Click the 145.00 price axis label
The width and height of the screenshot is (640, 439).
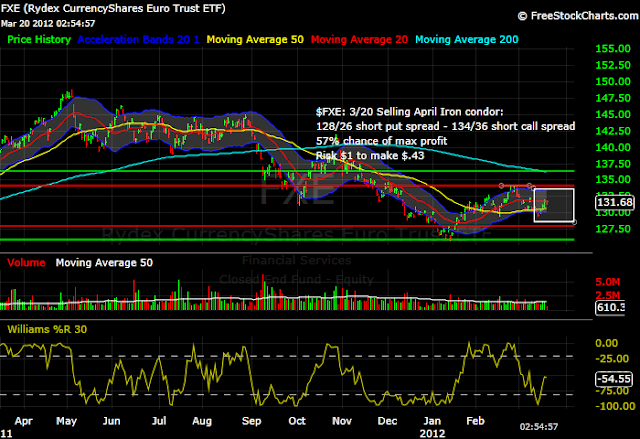613,115
